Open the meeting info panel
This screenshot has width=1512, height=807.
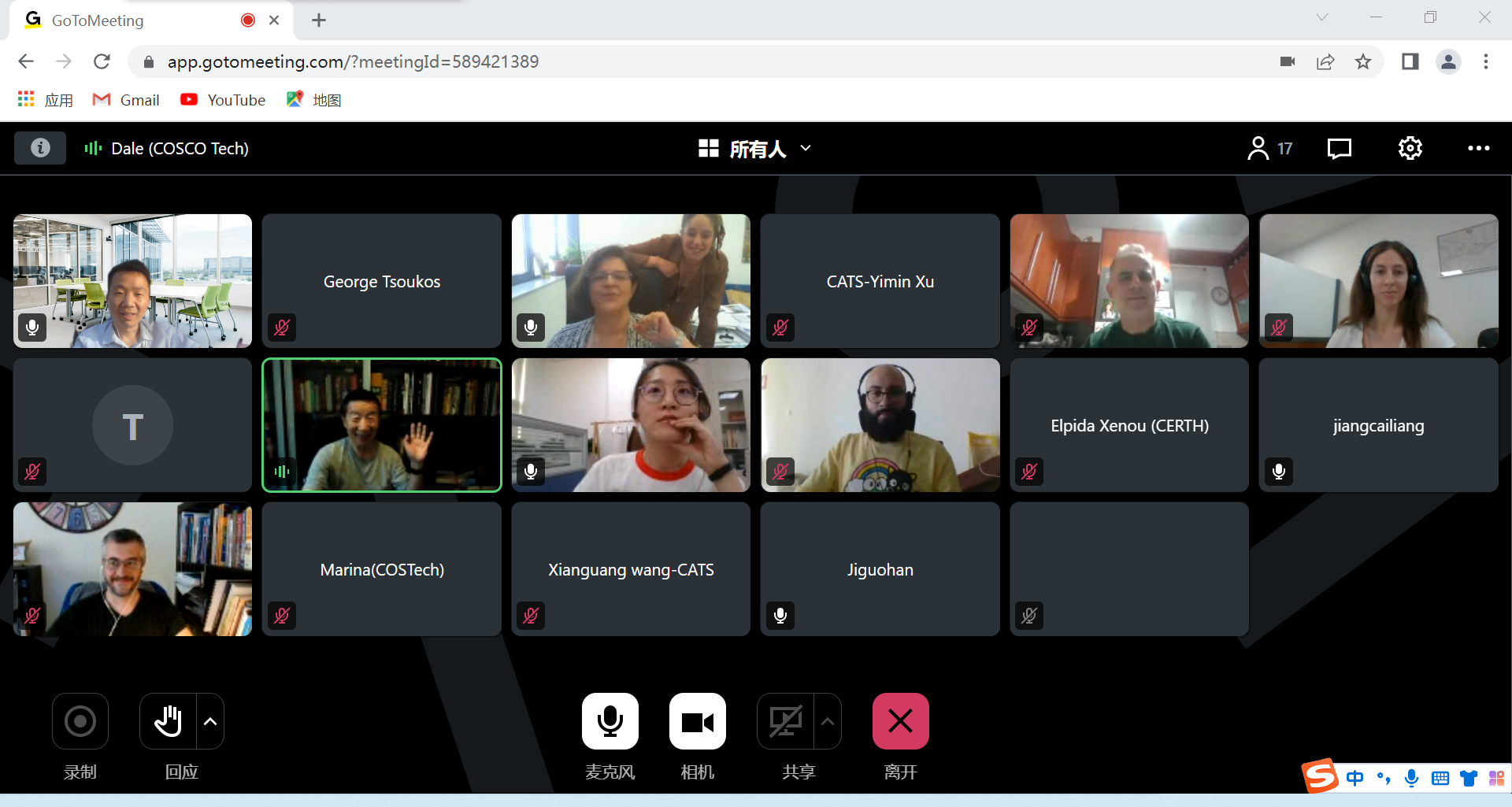point(40,148)
